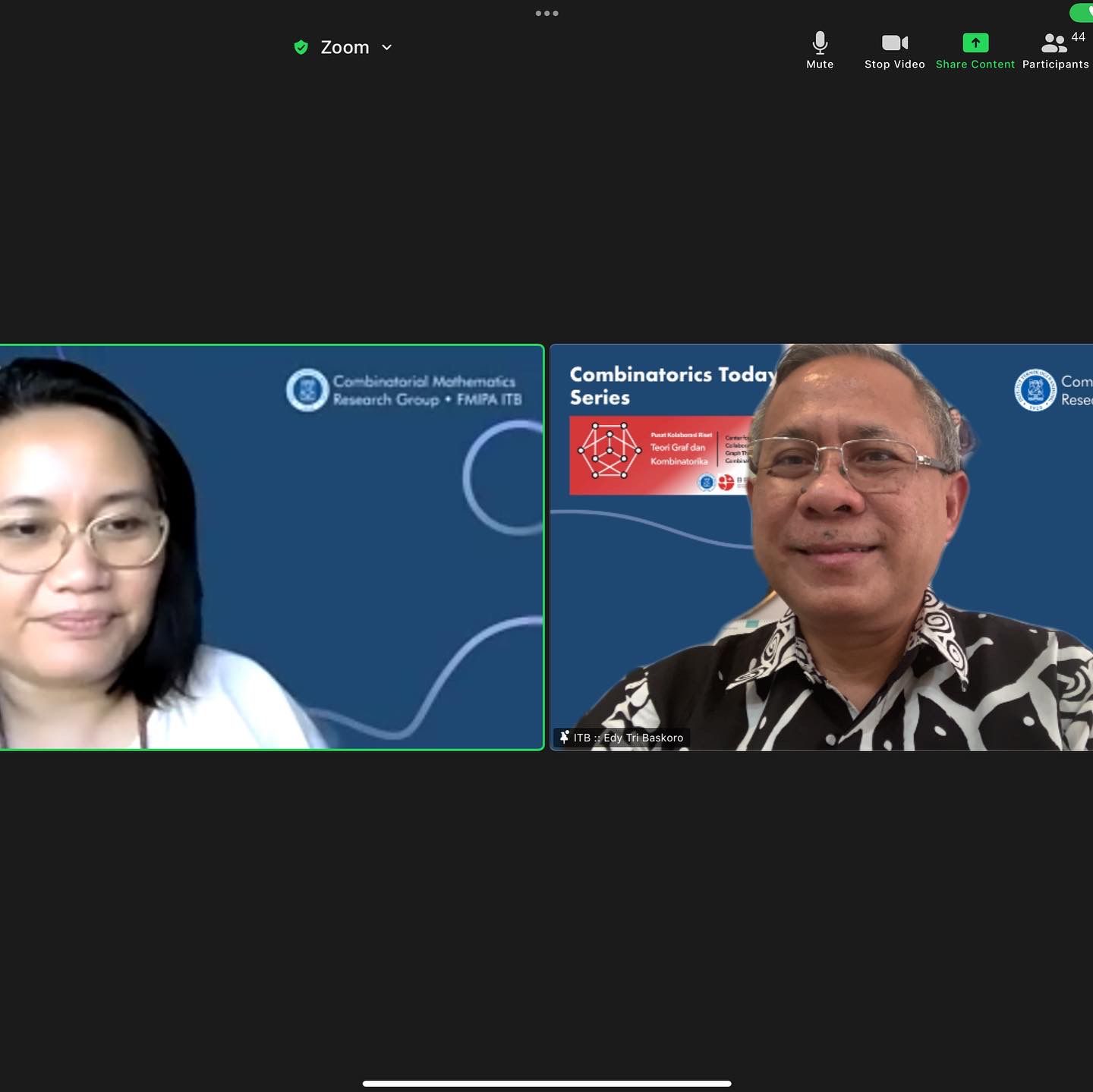
Task: Toggle the Stop Video label
Action: pyautogui.click(x=894, y=65)
